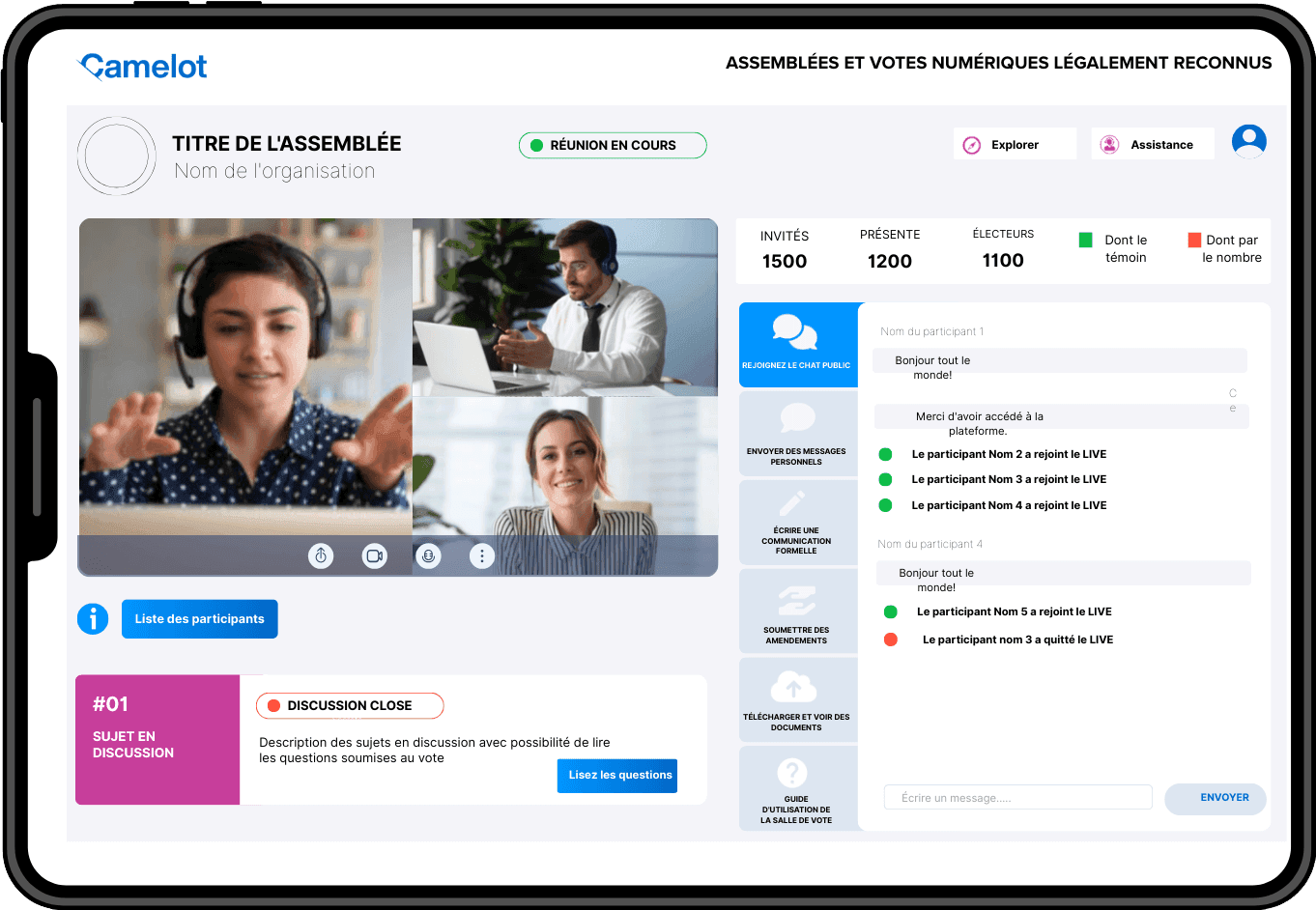Open the three-dot video options menu
This screenshot has width=1316, height=910.
click(x=482, y=555)
